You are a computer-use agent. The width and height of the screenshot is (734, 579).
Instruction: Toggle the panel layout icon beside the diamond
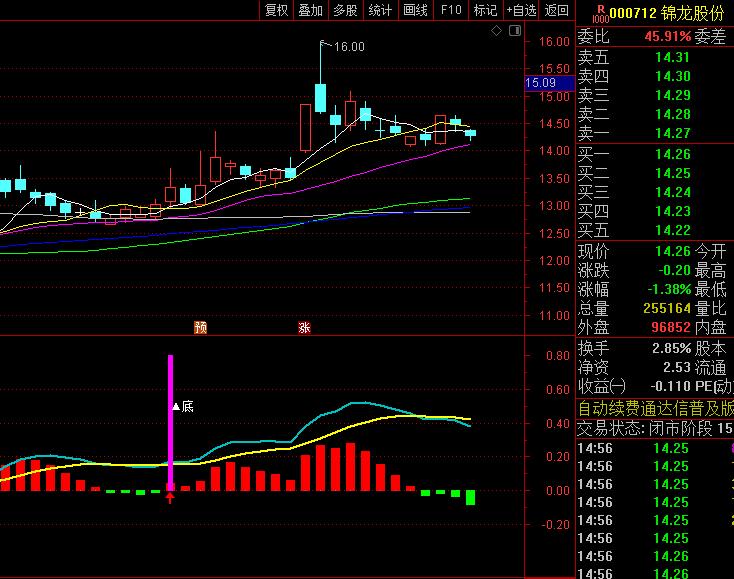point(515,31)
